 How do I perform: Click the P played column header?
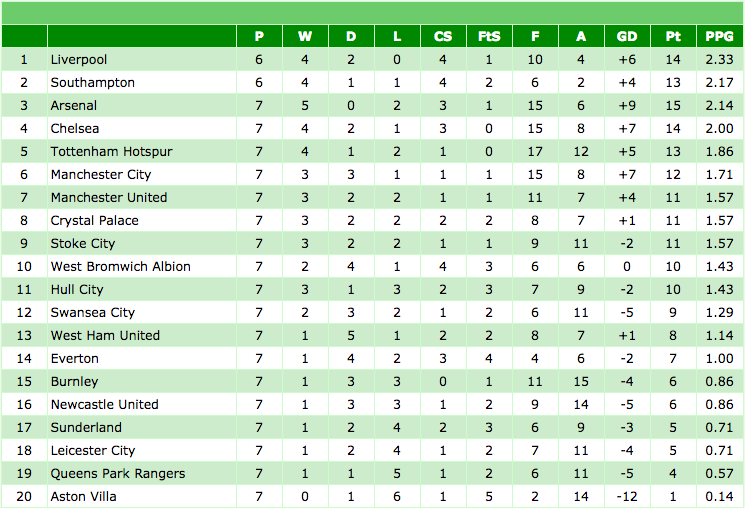coord(259,36)
